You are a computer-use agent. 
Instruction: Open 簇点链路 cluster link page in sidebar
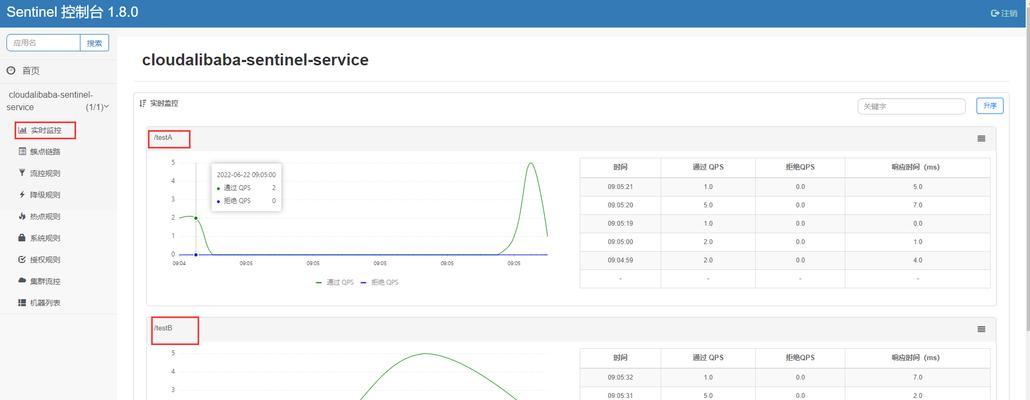pyautogui.click(x=45, y=152)
